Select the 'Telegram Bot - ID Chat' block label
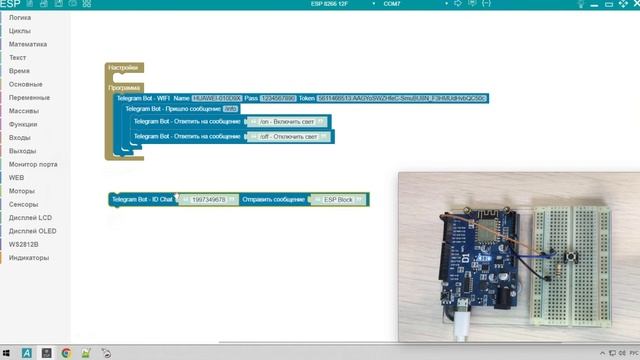This screenshot has height=360, width=640. click(x=142, y=200)
